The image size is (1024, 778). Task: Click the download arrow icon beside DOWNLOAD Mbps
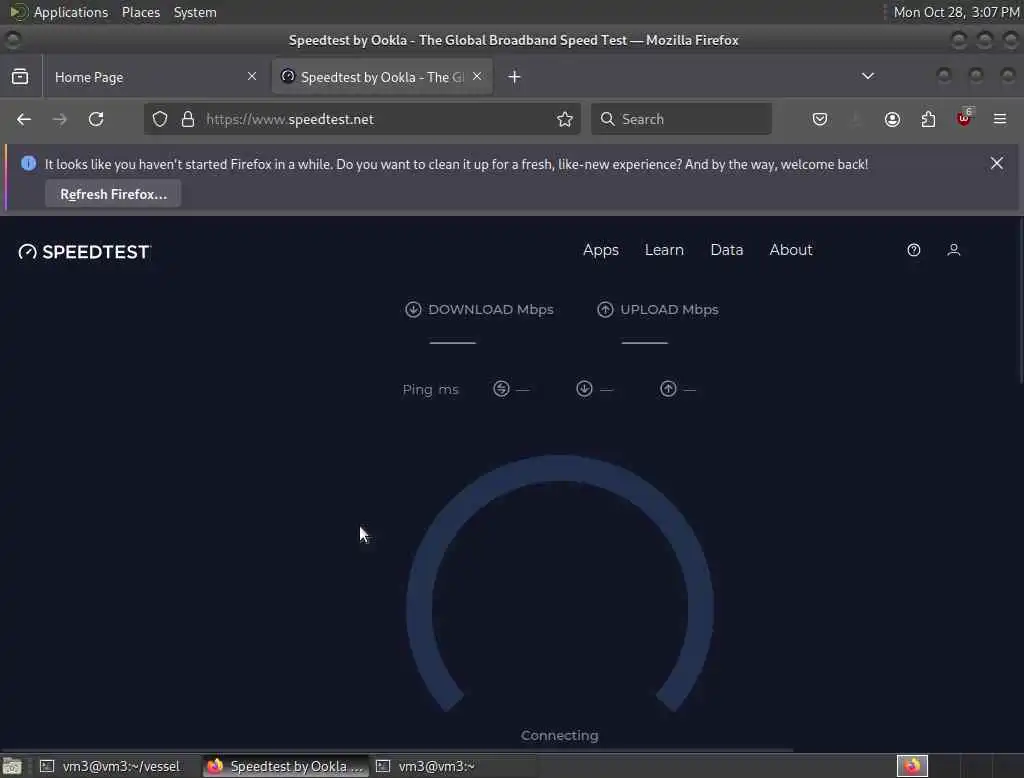[x=413, y=310]
